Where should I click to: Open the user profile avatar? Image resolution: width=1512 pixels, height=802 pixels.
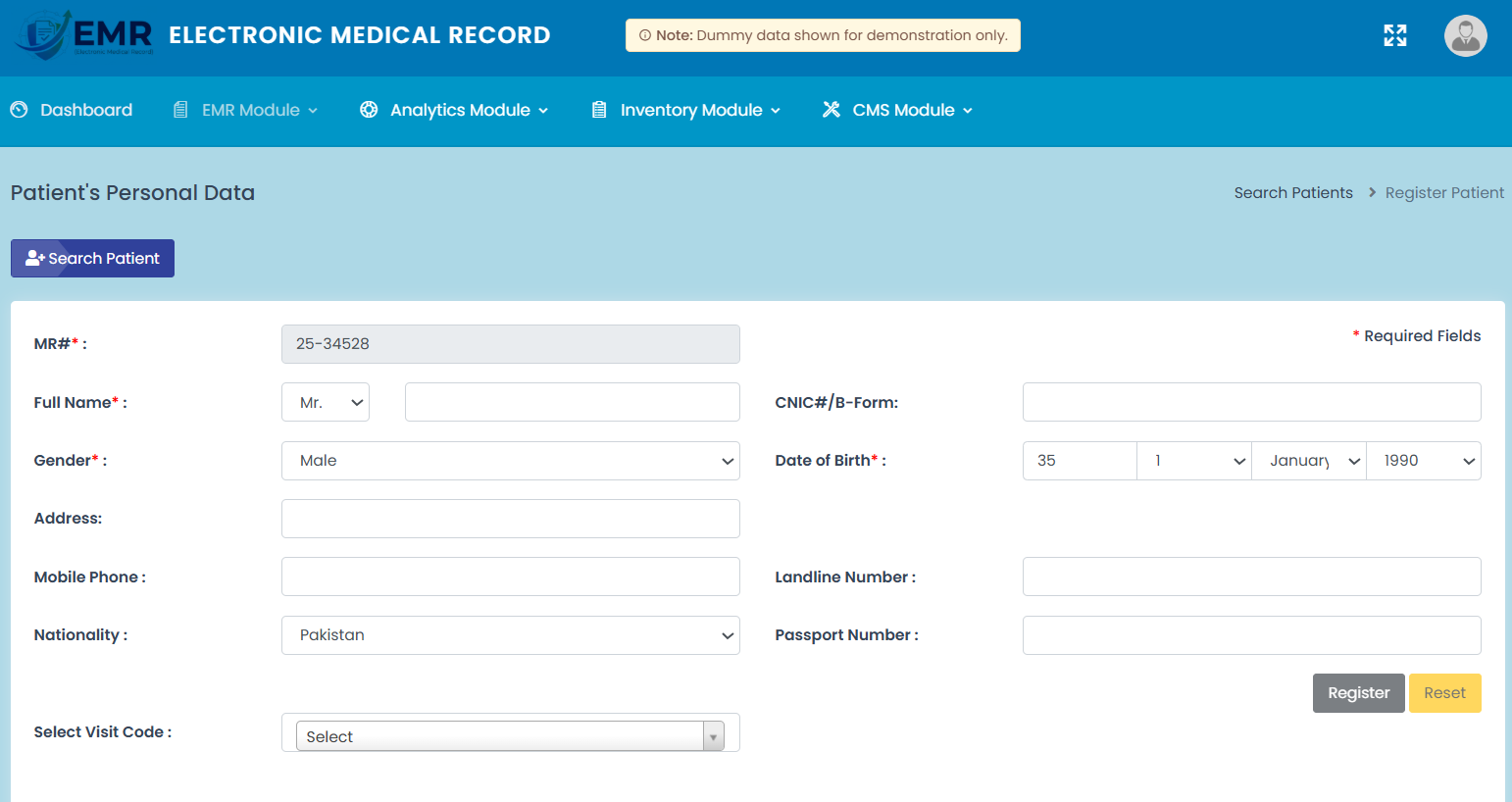tap(1465, 36)
